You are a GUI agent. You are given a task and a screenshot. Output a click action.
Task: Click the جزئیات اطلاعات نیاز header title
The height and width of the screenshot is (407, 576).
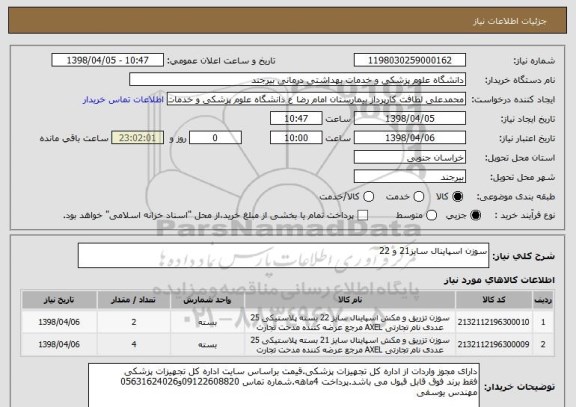point(510,21)
